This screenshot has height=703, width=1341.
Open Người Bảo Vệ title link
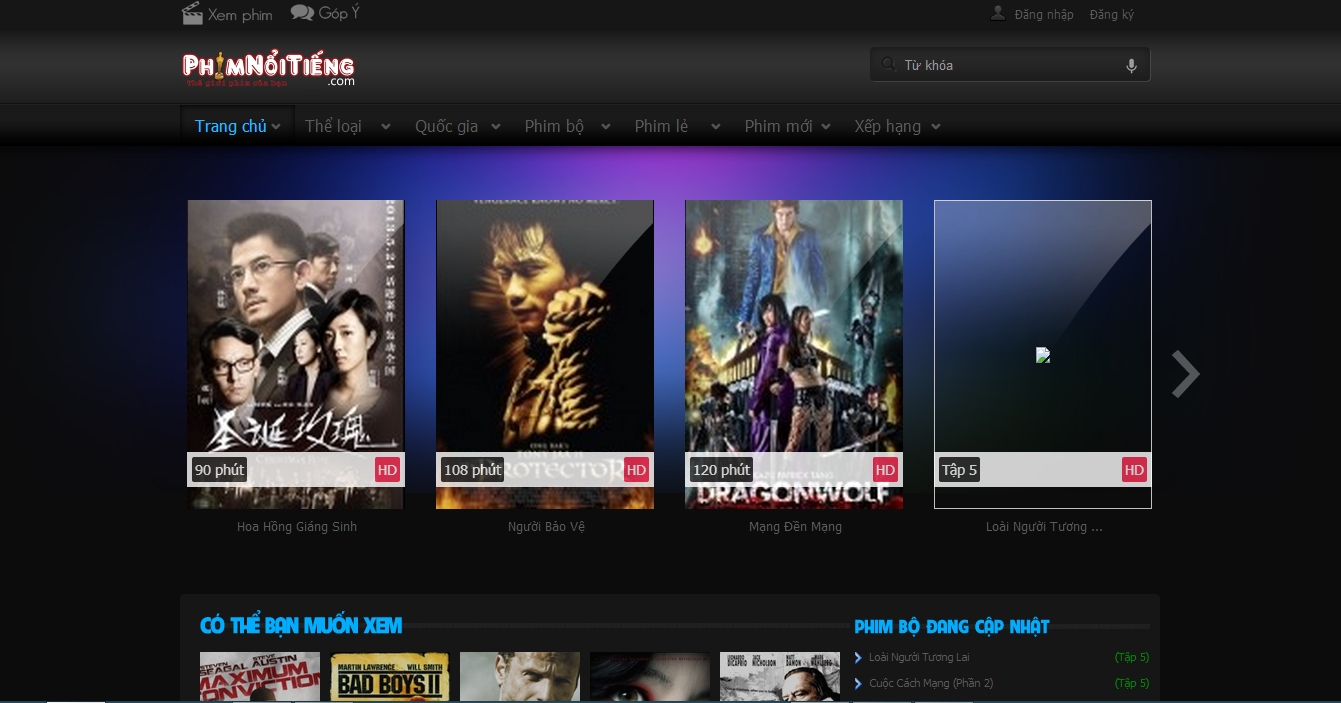546,527
